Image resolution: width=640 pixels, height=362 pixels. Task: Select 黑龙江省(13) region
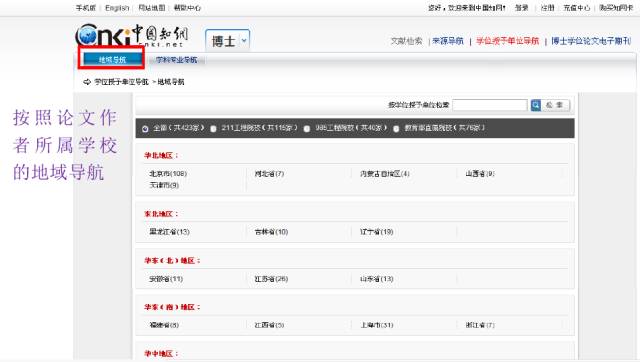169,232
